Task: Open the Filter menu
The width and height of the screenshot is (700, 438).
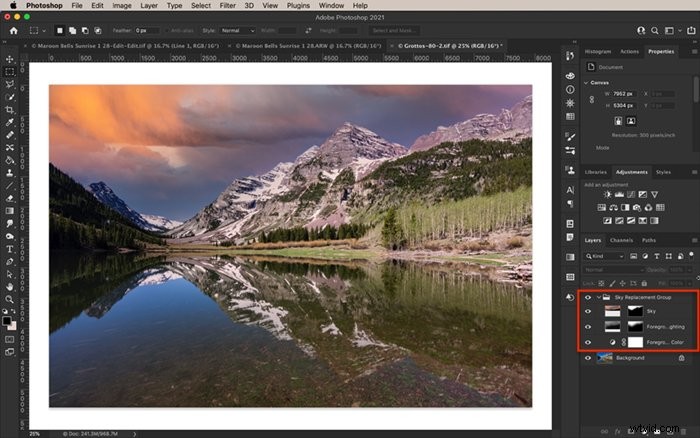Action: click(x=227, y=5)
